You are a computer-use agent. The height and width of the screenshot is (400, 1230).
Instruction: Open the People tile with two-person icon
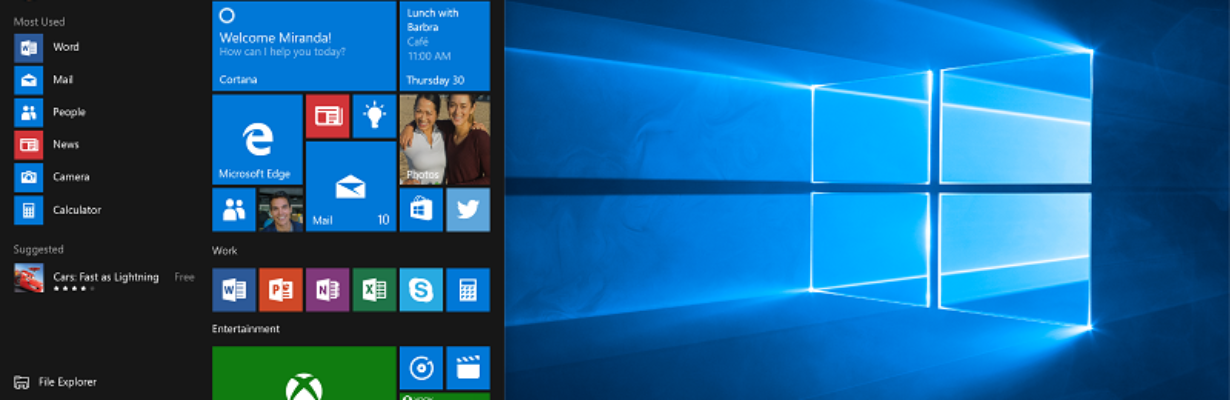(x=234, y=210)
